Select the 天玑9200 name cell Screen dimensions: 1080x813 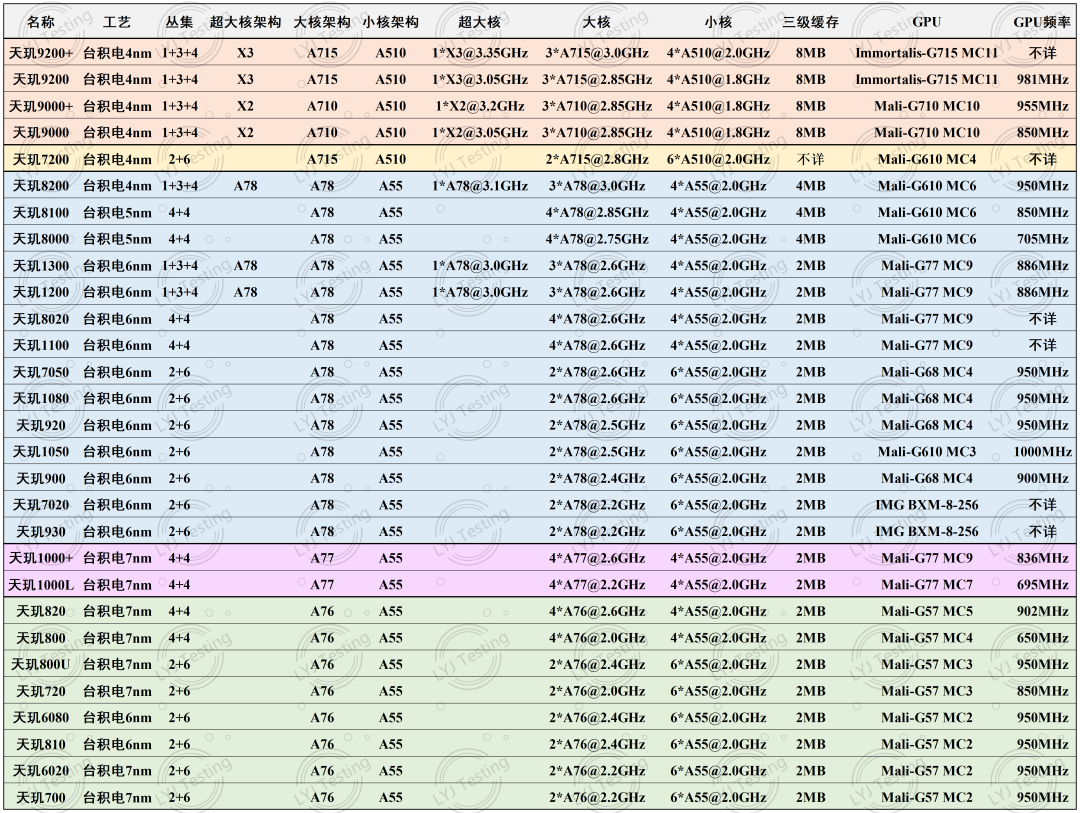(41, 79)
